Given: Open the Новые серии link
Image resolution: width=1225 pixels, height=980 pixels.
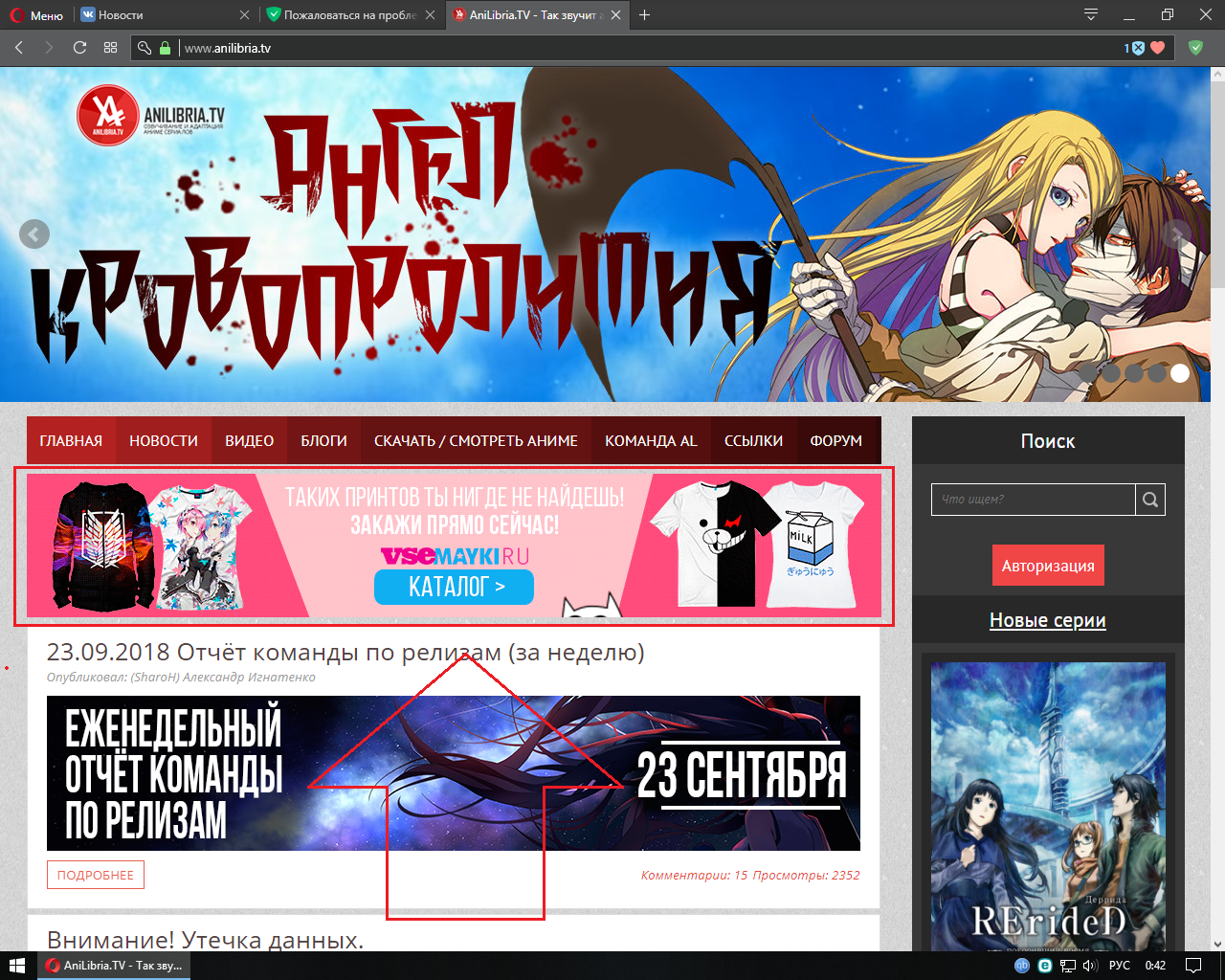Looking at the screenshot, I should 1048,620.
